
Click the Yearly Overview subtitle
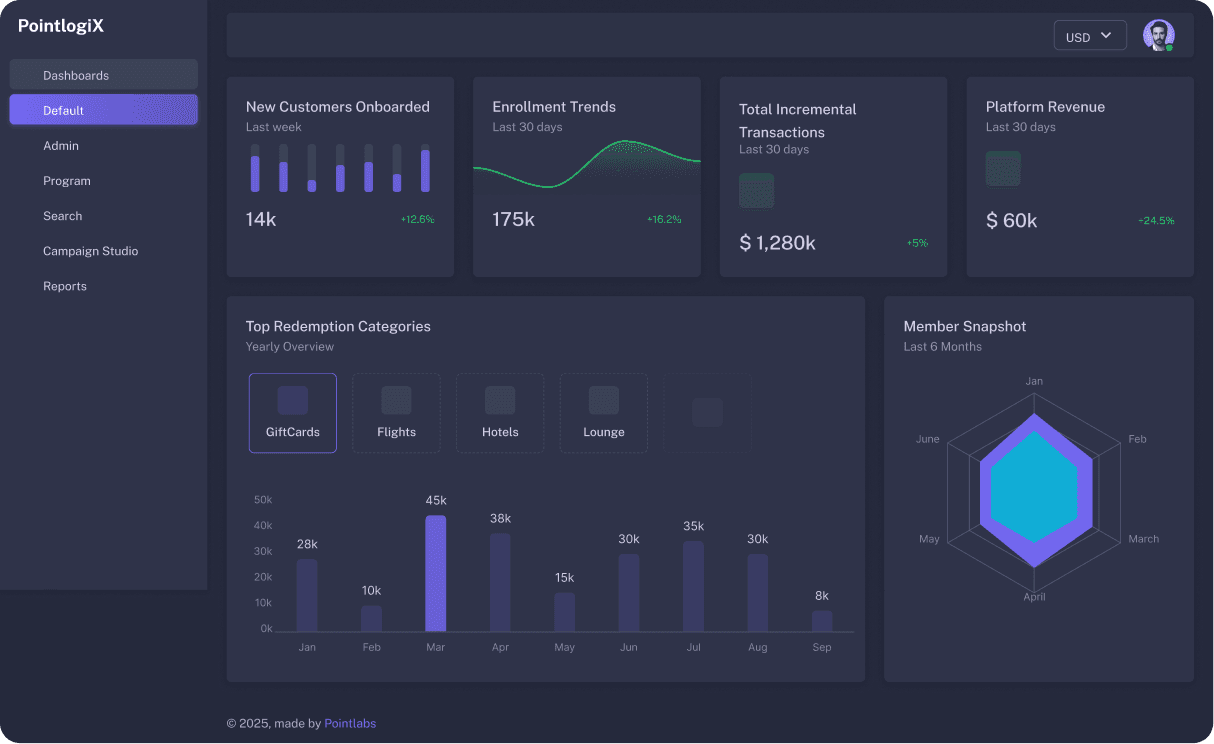point(290,347)
